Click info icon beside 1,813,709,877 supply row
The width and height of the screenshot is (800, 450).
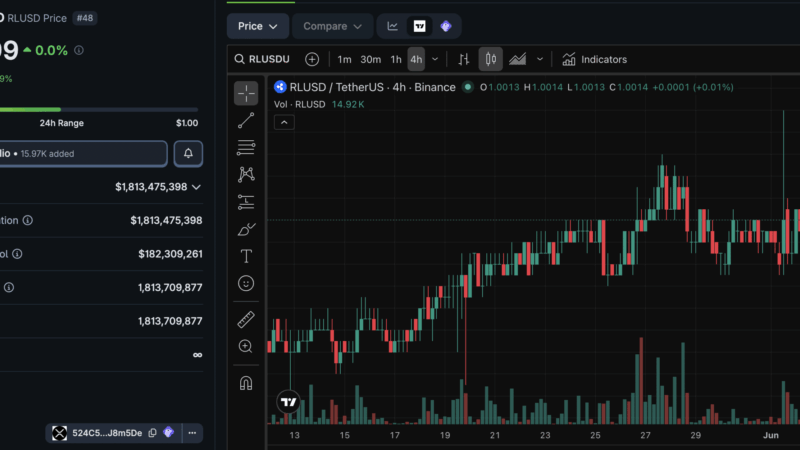[x=9, y=288]
